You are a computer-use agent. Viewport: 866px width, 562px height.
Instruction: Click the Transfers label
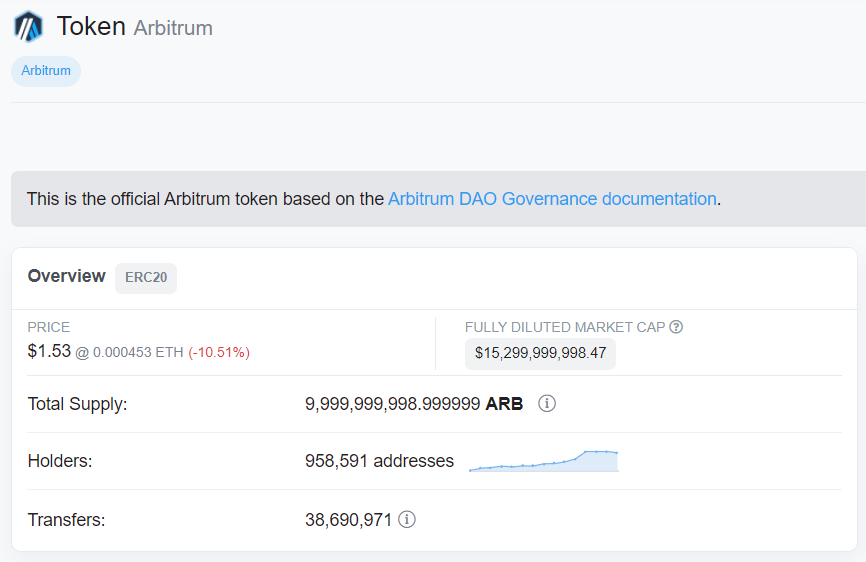(x=66, y=520)
